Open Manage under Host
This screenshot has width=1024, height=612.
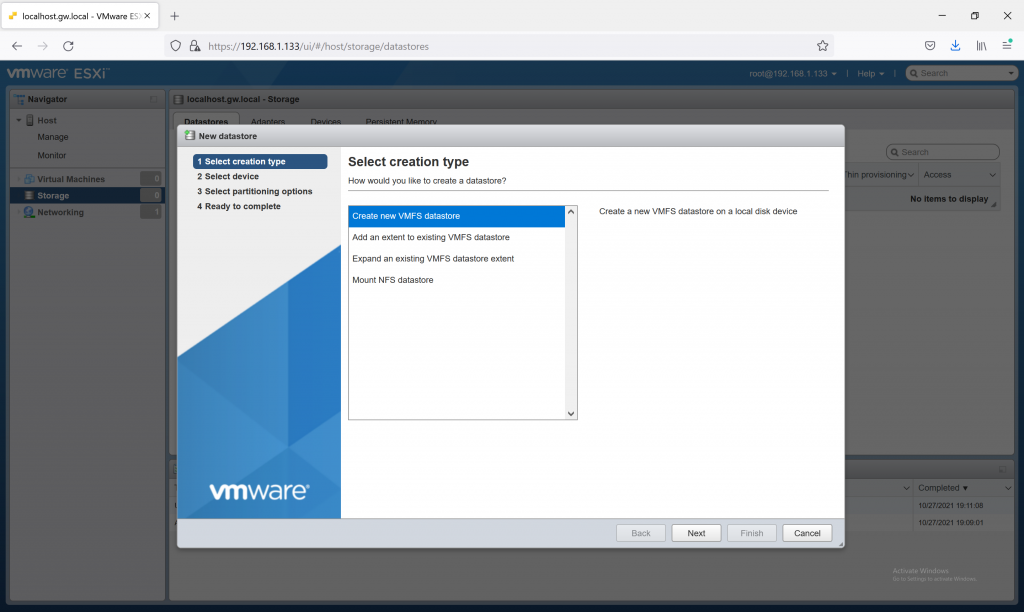coord(53,137)
